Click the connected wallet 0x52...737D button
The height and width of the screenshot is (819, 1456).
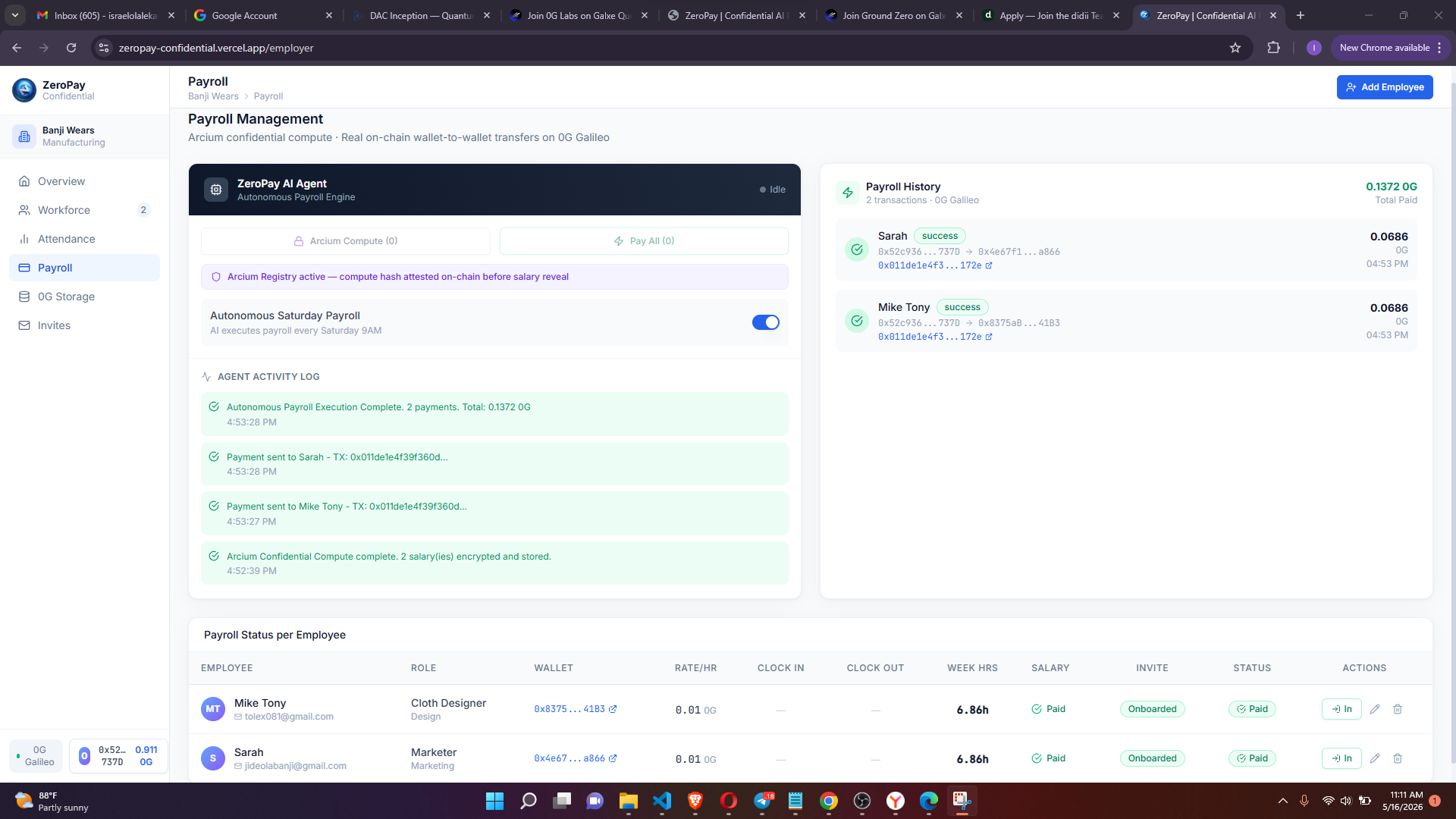(118, 756)
